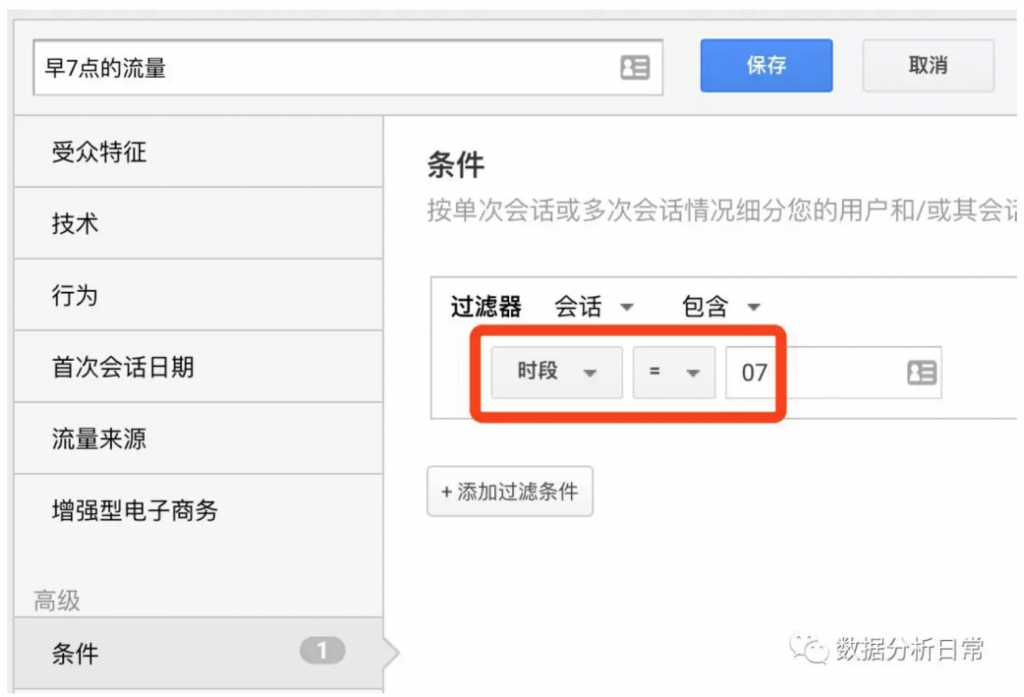Click the filter value field containing 07
This screenshot has height=697, width=1024.
[810, 373]
